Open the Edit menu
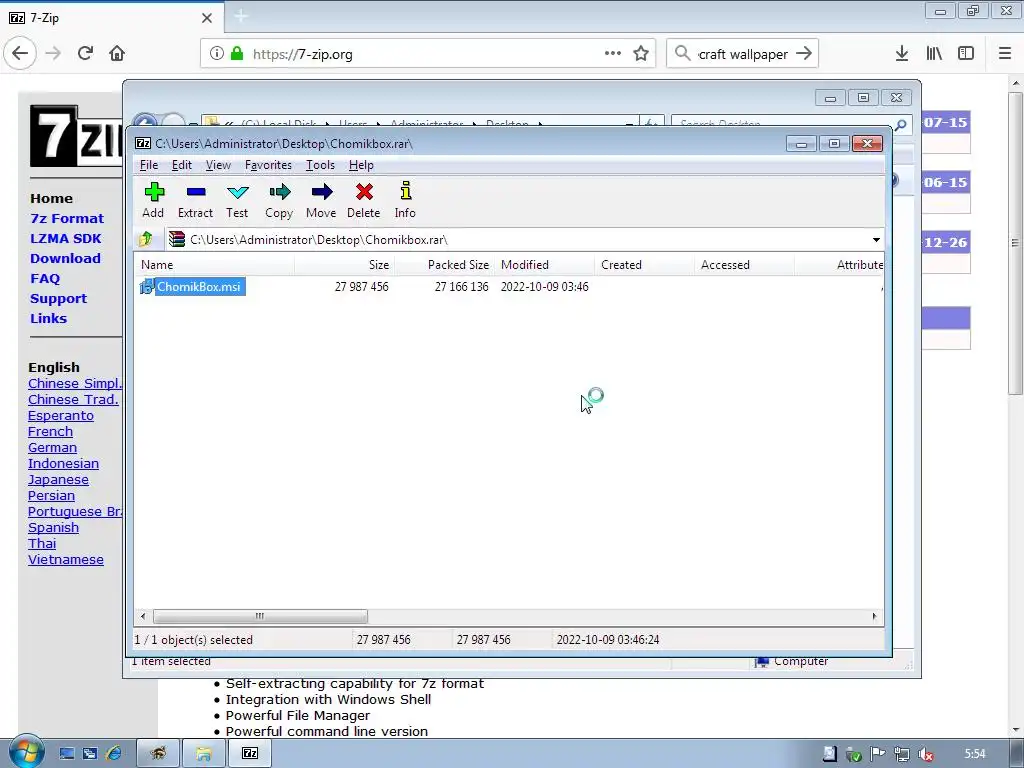This screenshot has width=1024, height=768. click(182, 165)
